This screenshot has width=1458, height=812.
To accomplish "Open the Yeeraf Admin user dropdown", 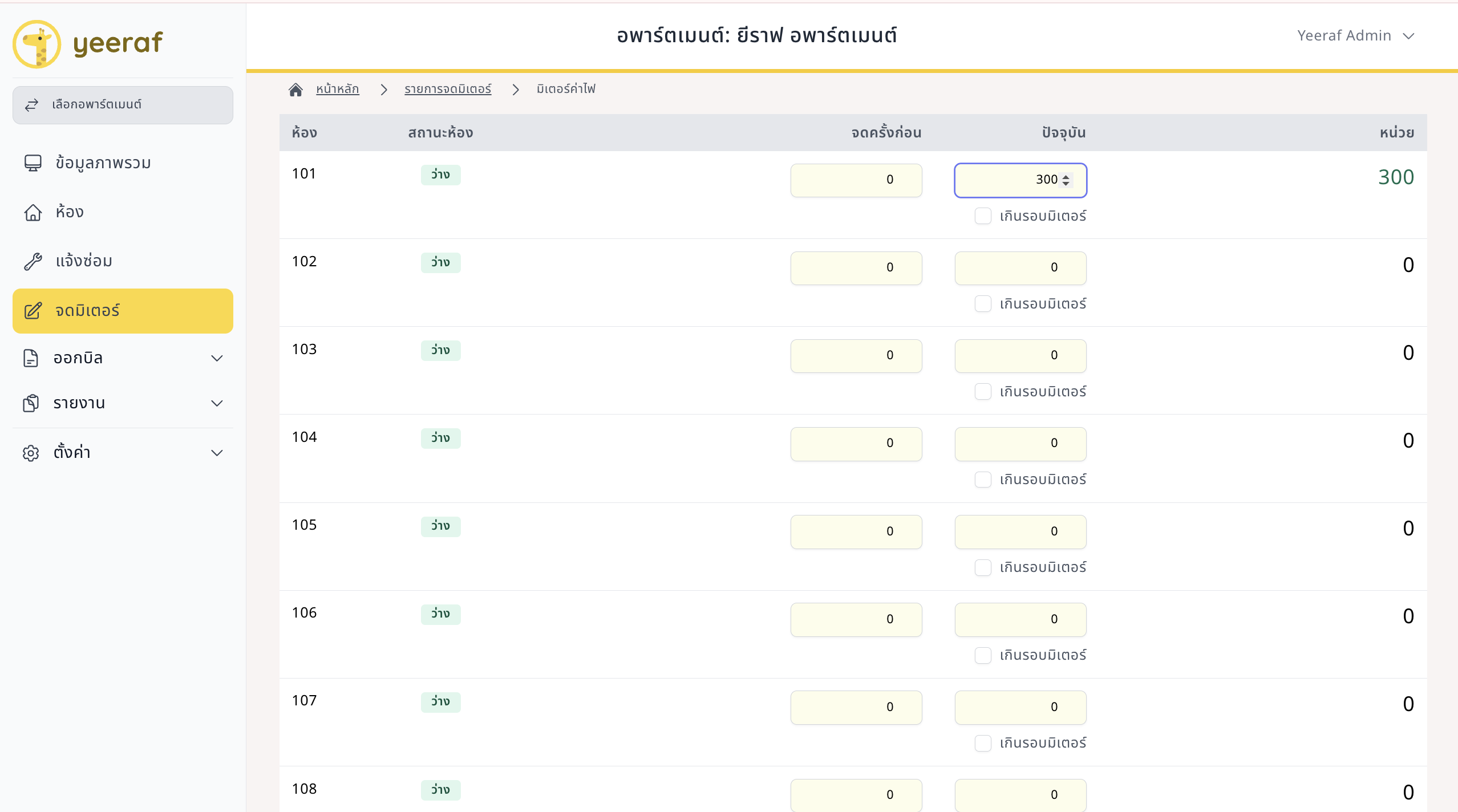I will [1355, 35].
